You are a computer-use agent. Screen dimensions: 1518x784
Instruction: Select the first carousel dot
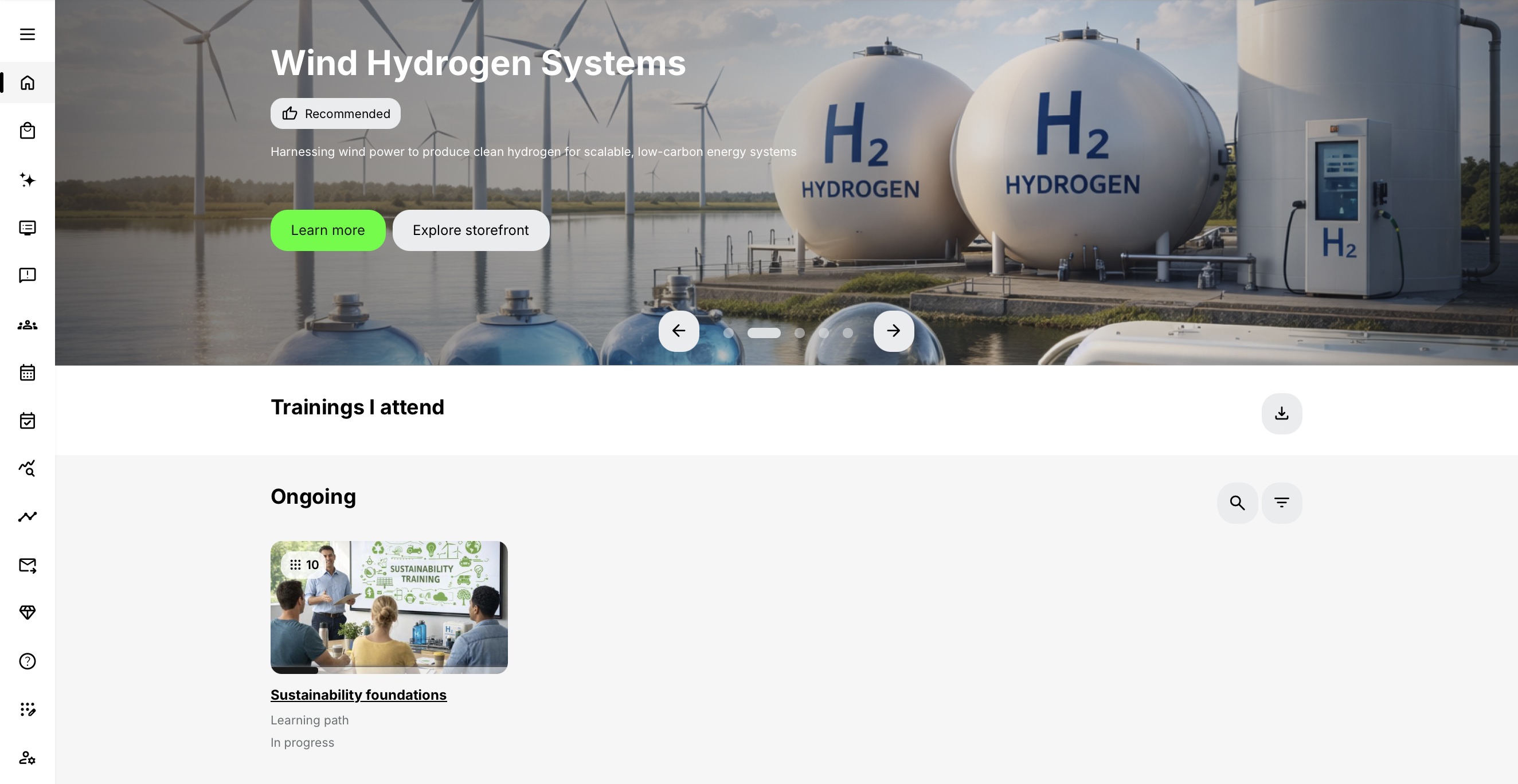[x=729, y=333]
